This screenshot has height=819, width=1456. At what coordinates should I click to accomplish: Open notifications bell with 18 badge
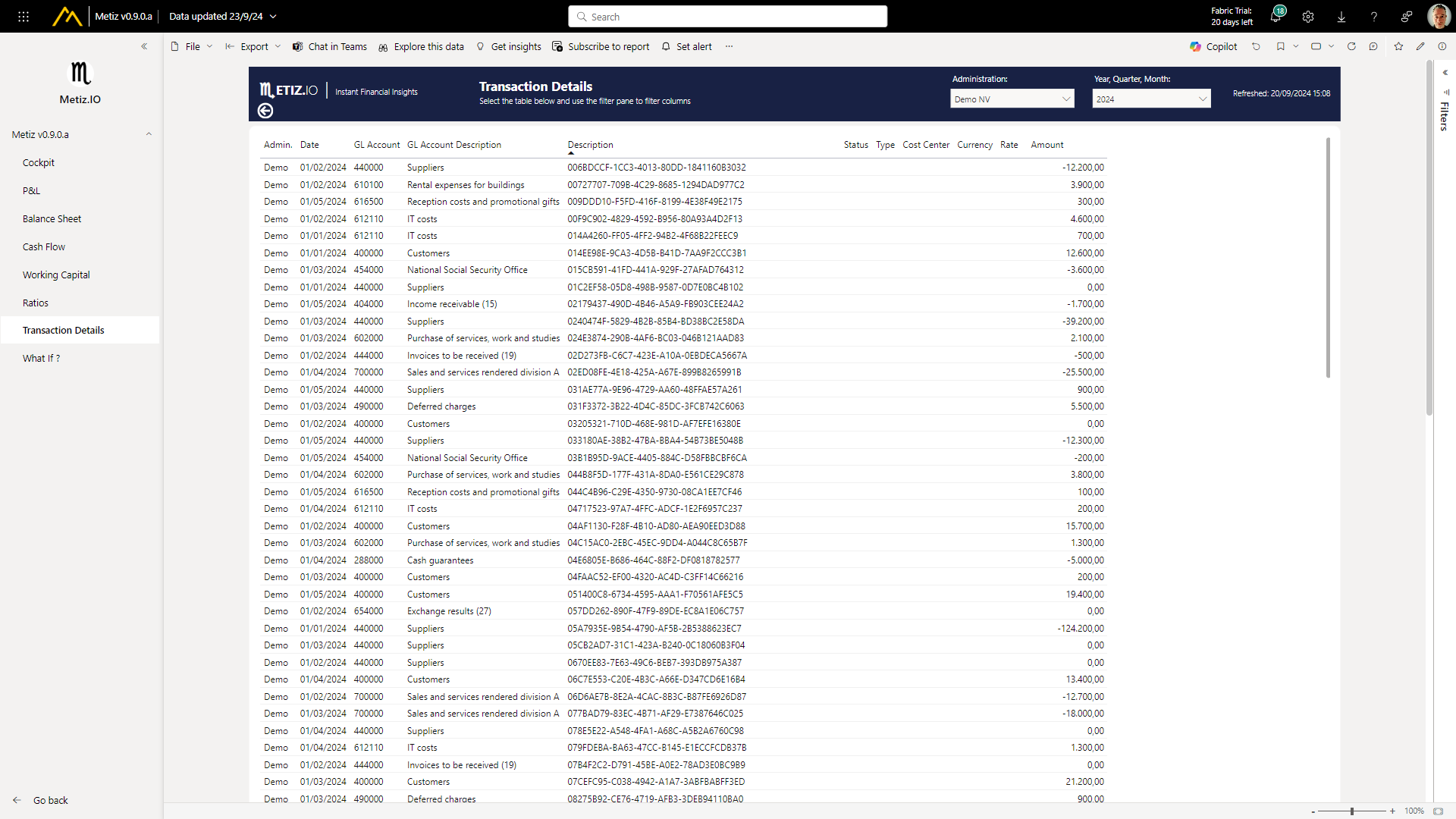point(1276,17)
